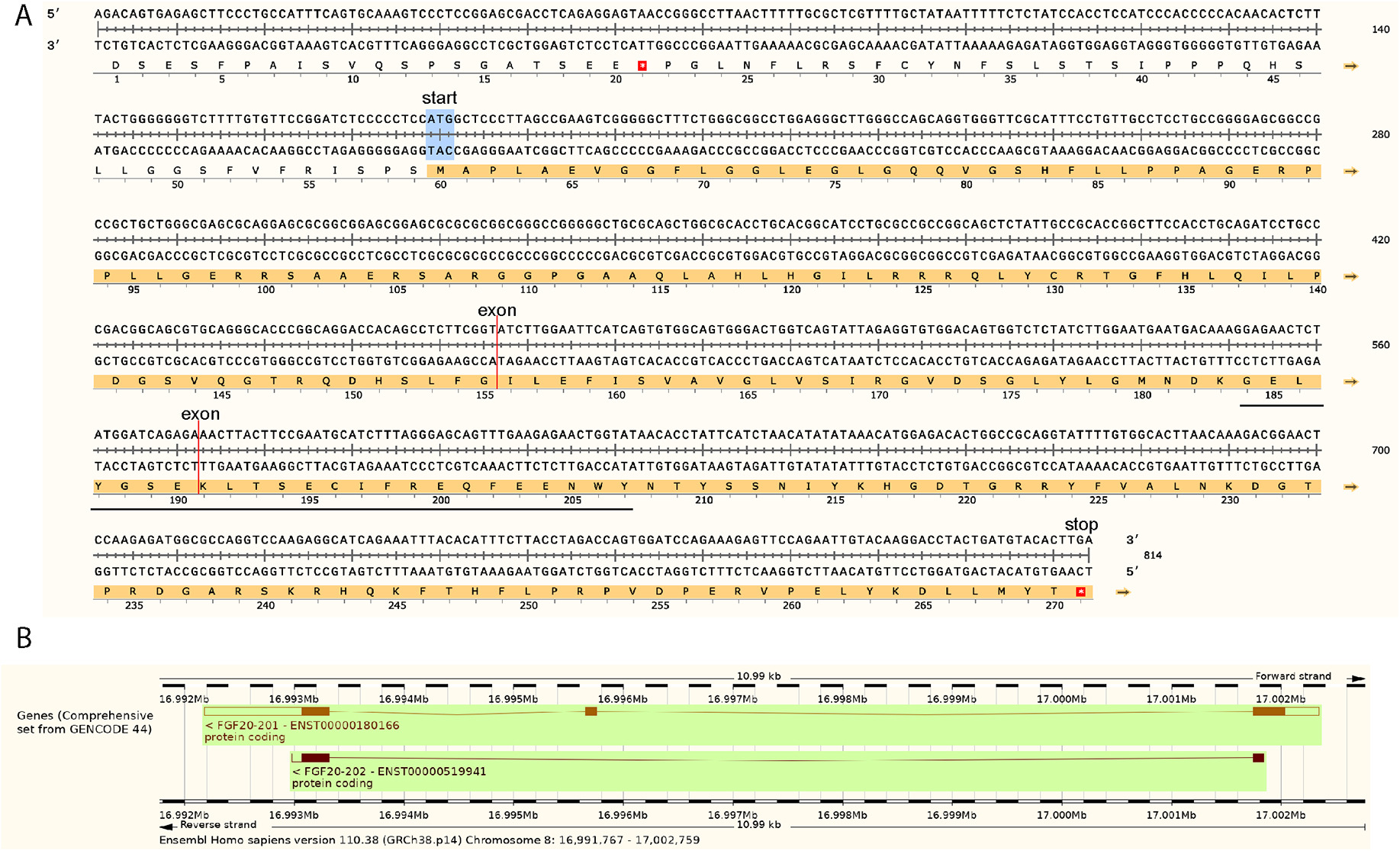
Task: Click the red stop codon marker after residue 20
Action: pyautogui.click(x=642, y=66)
